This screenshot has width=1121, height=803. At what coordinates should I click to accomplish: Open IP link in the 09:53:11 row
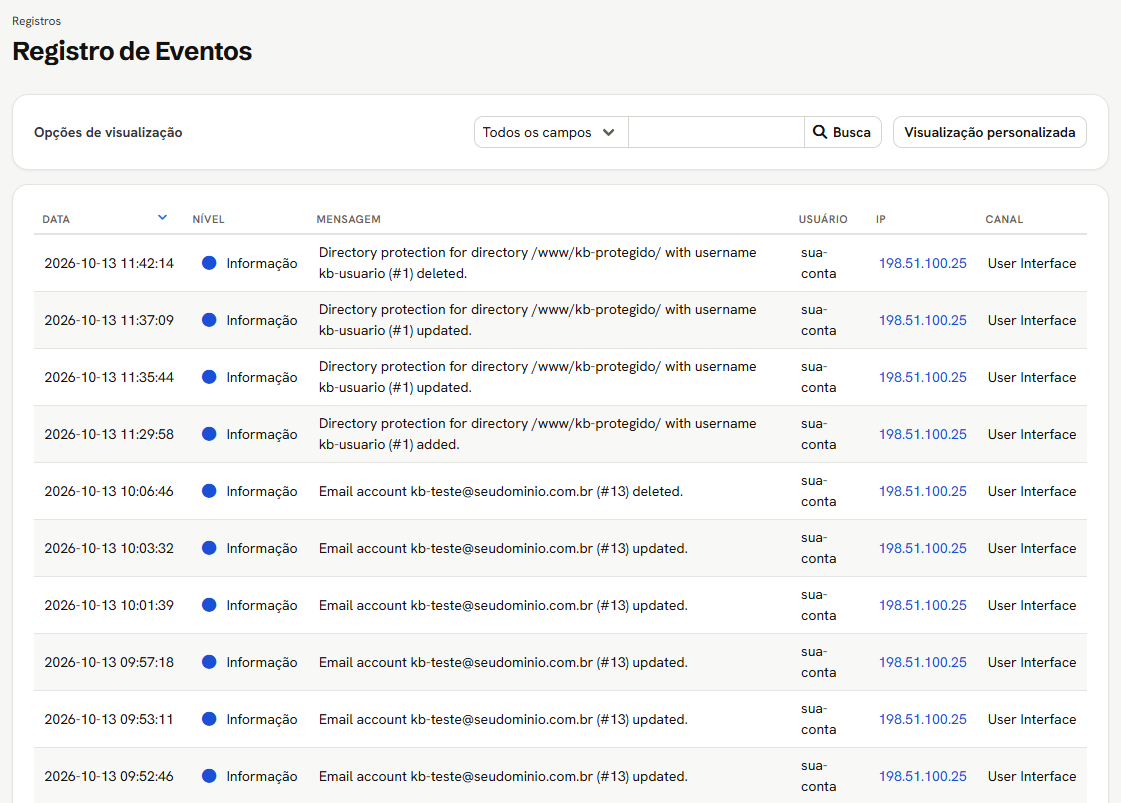click(x=922, y=719)
